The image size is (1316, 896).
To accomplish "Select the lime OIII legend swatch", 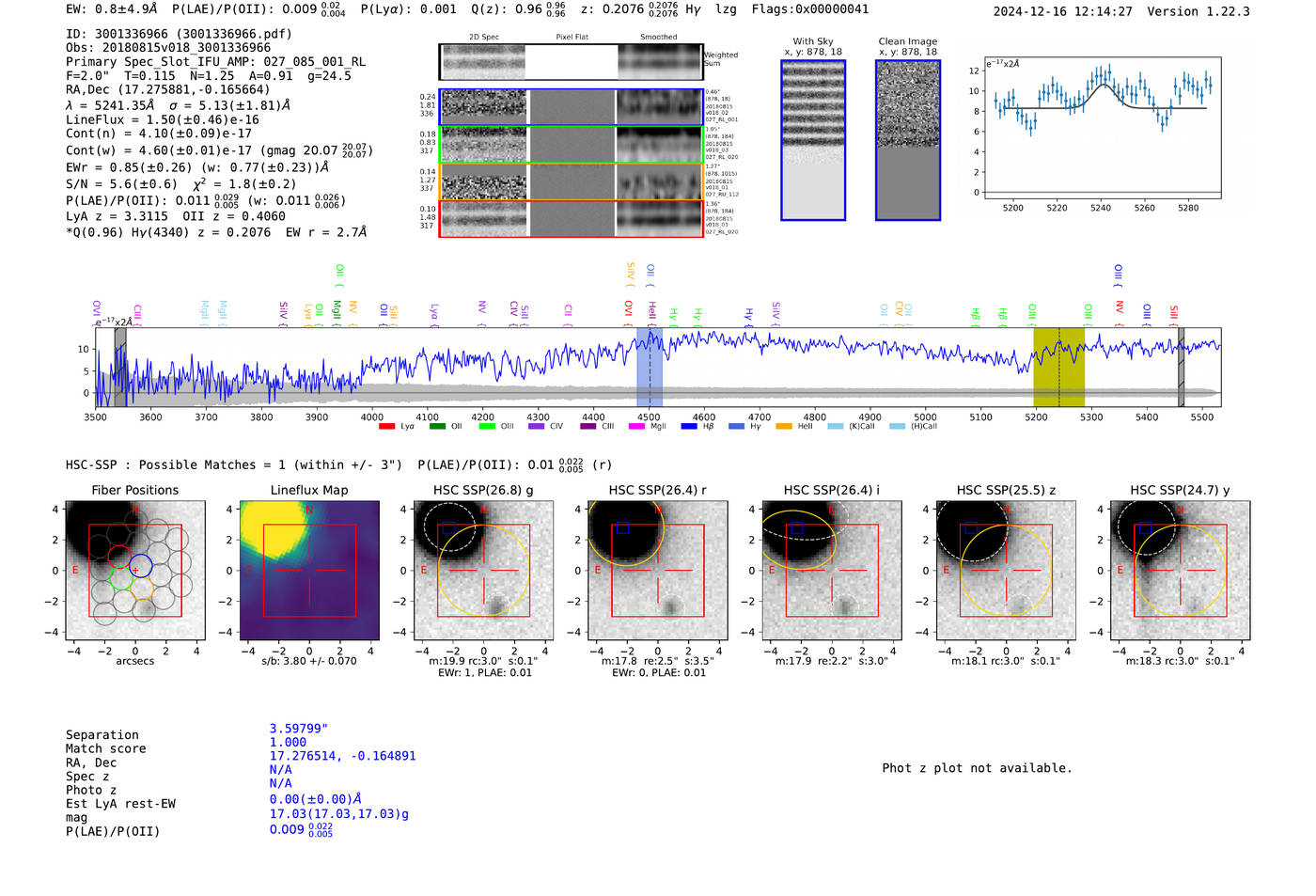I will [x=487, y=427].
